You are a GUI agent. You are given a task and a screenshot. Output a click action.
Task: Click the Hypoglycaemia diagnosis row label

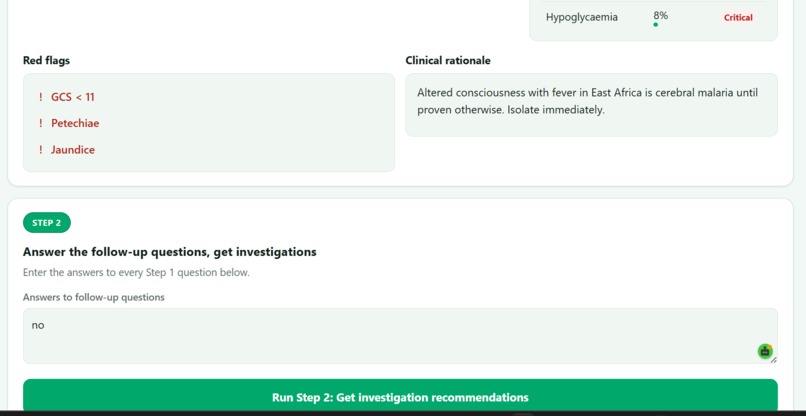click(x=582, y=17)
